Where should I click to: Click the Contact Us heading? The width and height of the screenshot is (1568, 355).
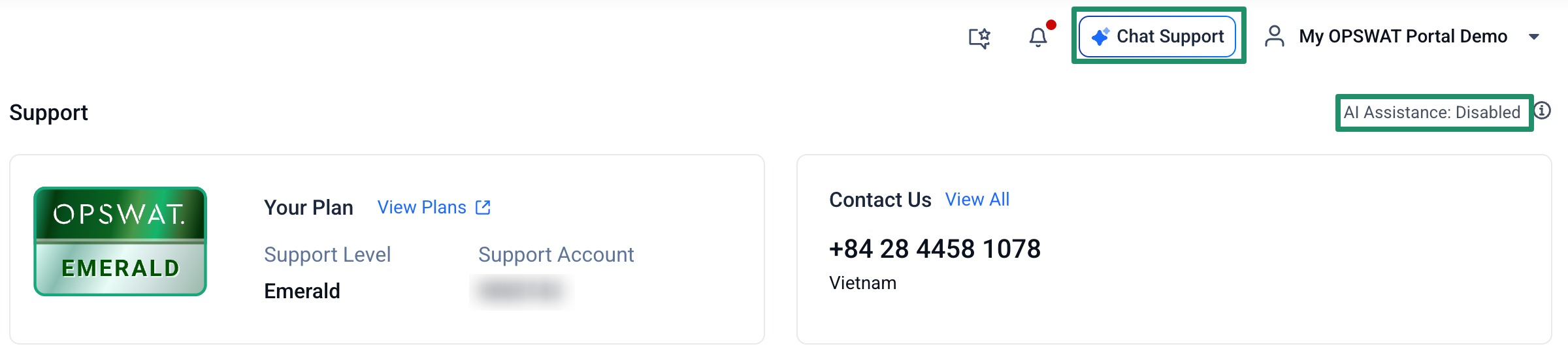(x=880, y=200)
